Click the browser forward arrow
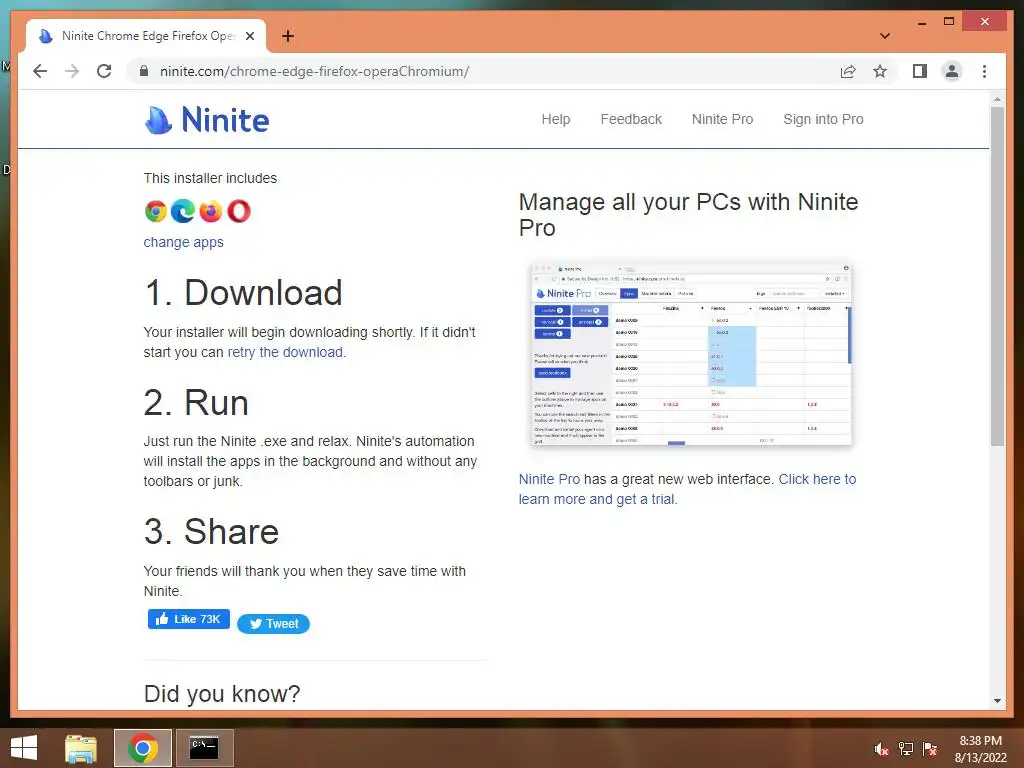 coord(72,71)
